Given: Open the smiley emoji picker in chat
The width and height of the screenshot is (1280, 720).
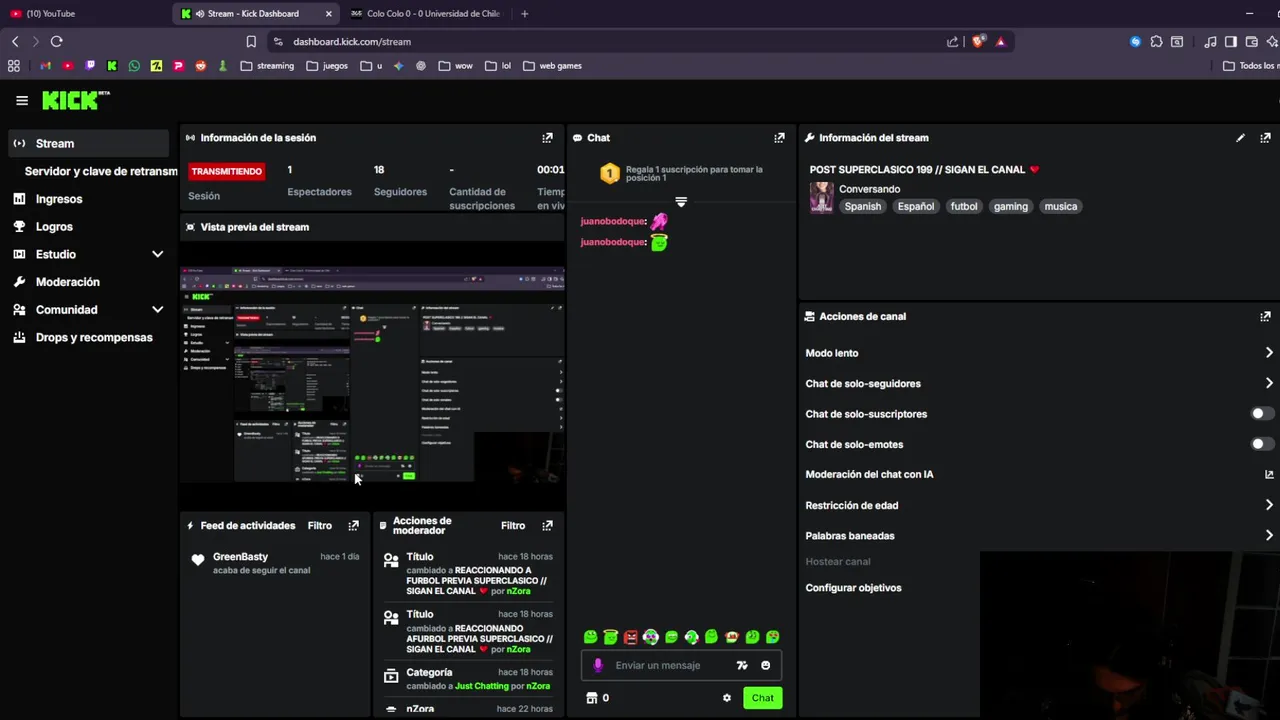Looking at the screenshot, I should point(766,665).
